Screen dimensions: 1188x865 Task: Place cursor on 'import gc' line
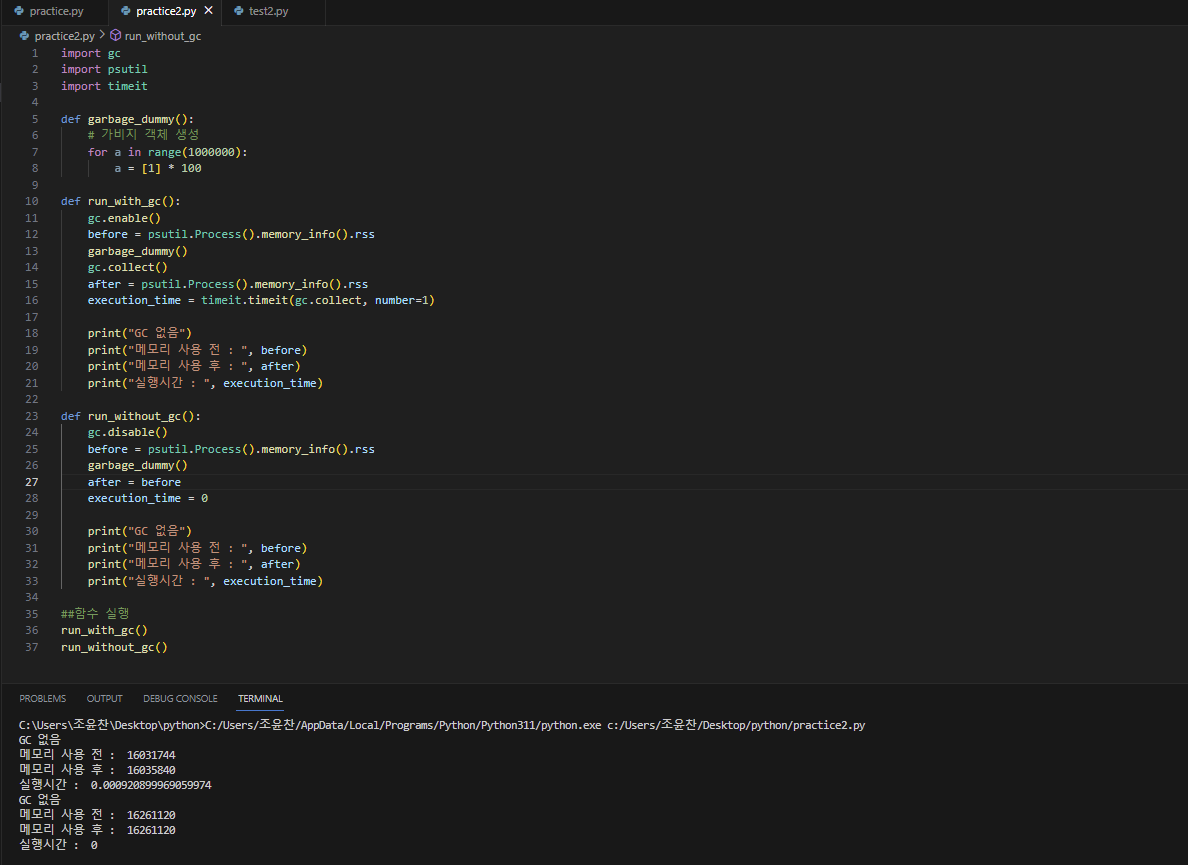point(91,53)
